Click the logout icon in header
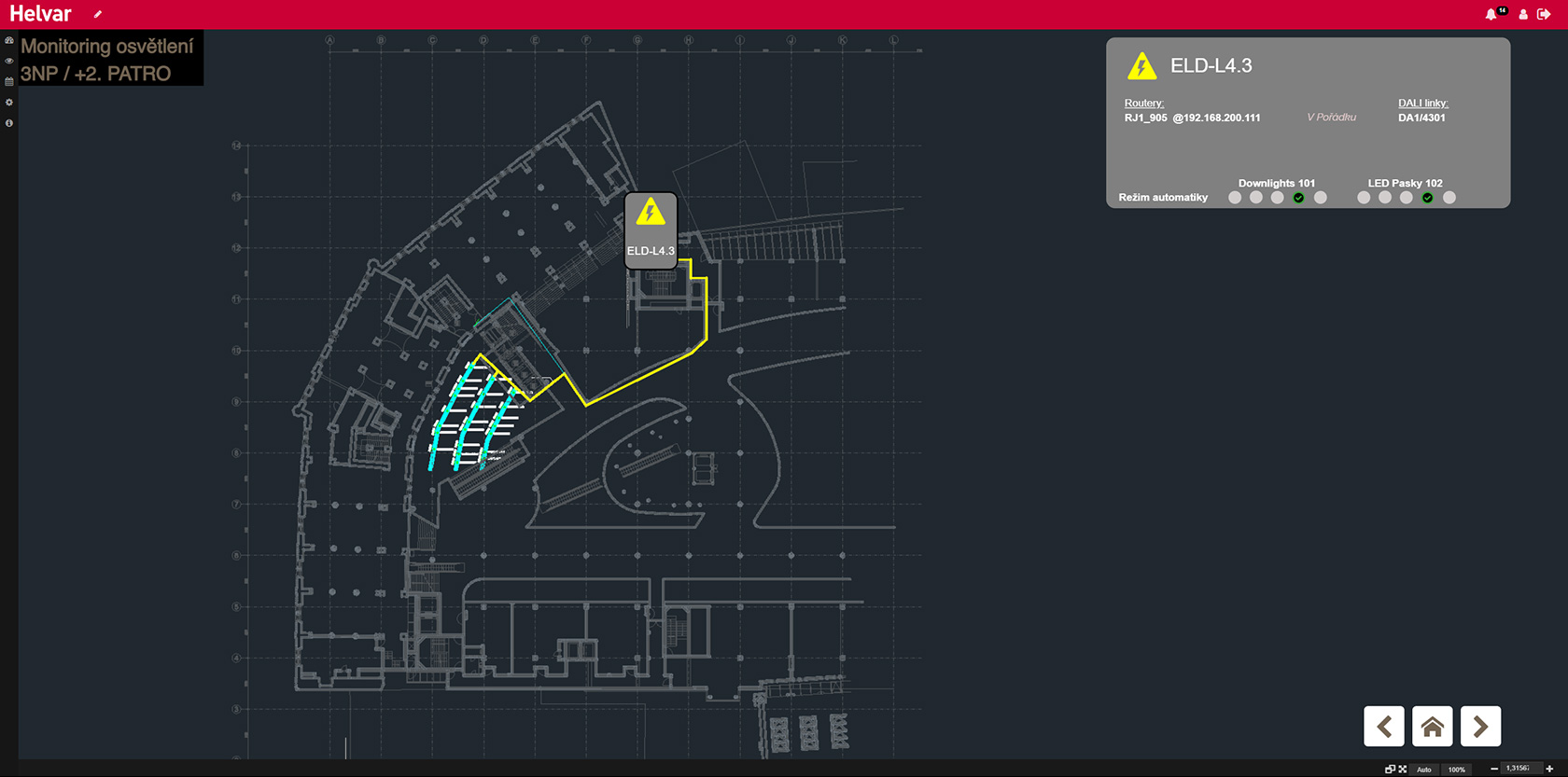The image size is (1568, 777). tap(1544, 14)
